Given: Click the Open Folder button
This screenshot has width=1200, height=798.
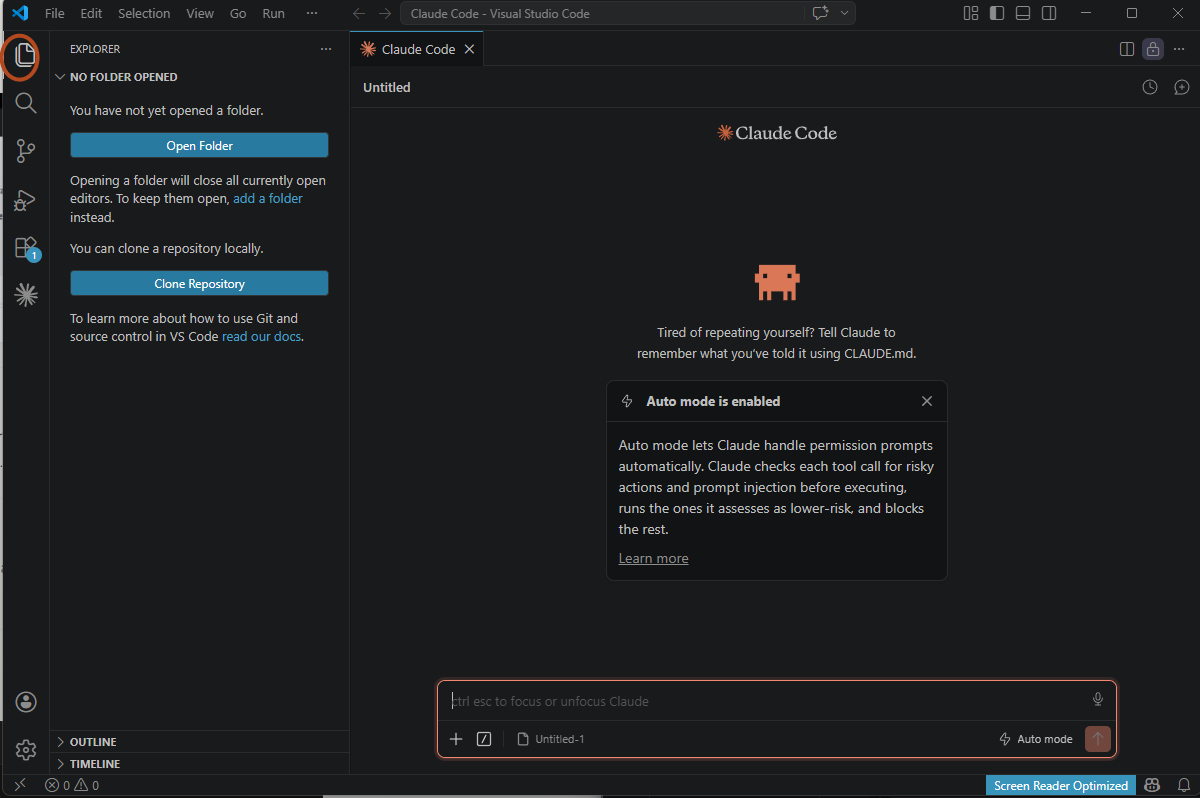Looking at the screenshot, I should coord(199,145).
